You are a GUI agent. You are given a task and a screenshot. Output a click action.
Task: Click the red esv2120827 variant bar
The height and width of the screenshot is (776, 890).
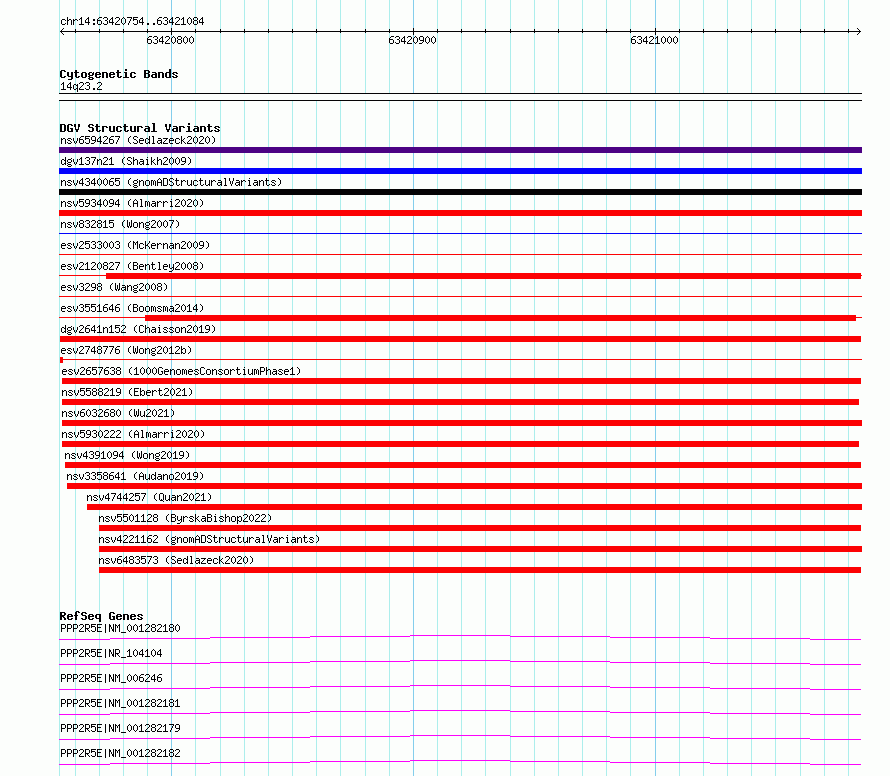pyautogui.click(x=484, y=276)
